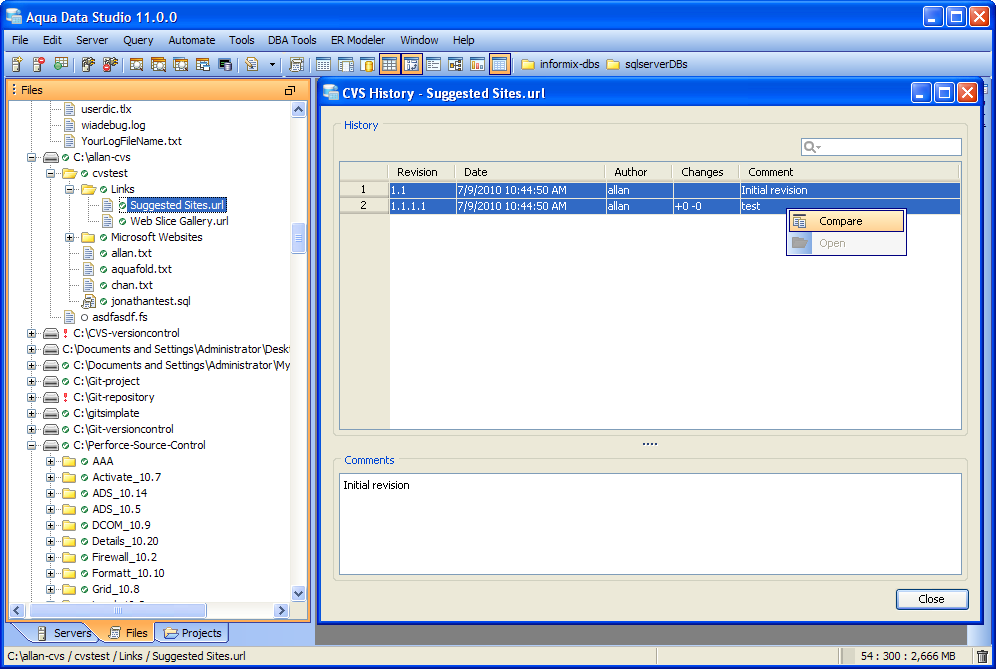Screen dimensions: 996x669
Task: Click the Author column header
Action: (x=638, y=172)
